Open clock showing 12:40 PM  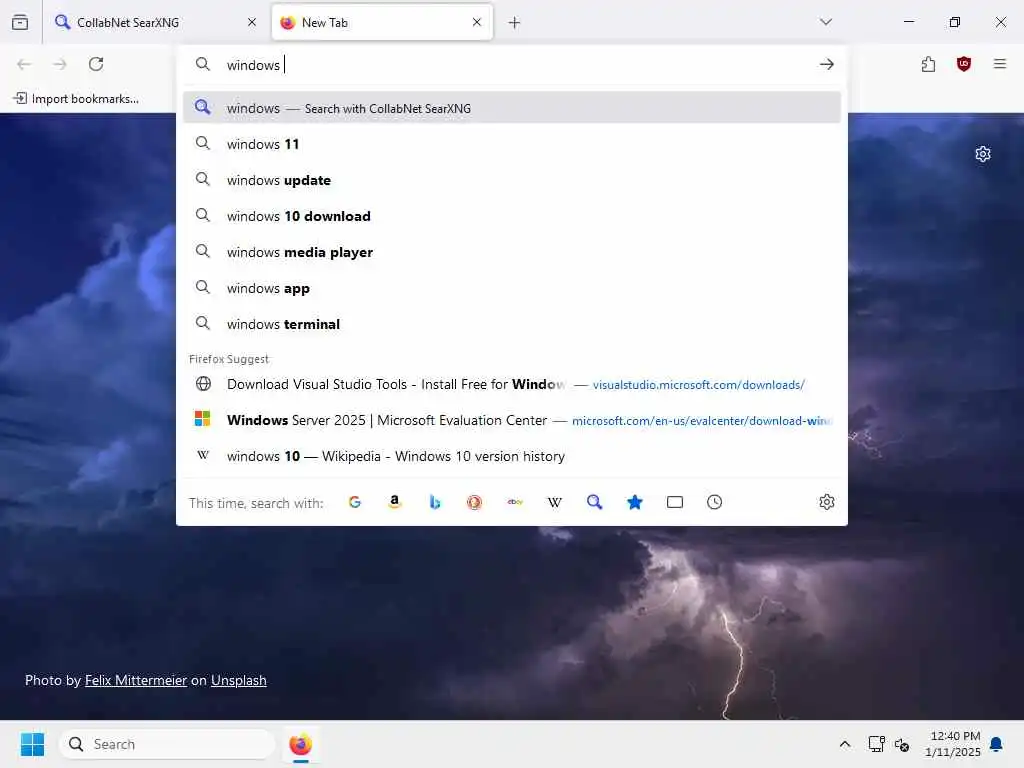(953, 744)
